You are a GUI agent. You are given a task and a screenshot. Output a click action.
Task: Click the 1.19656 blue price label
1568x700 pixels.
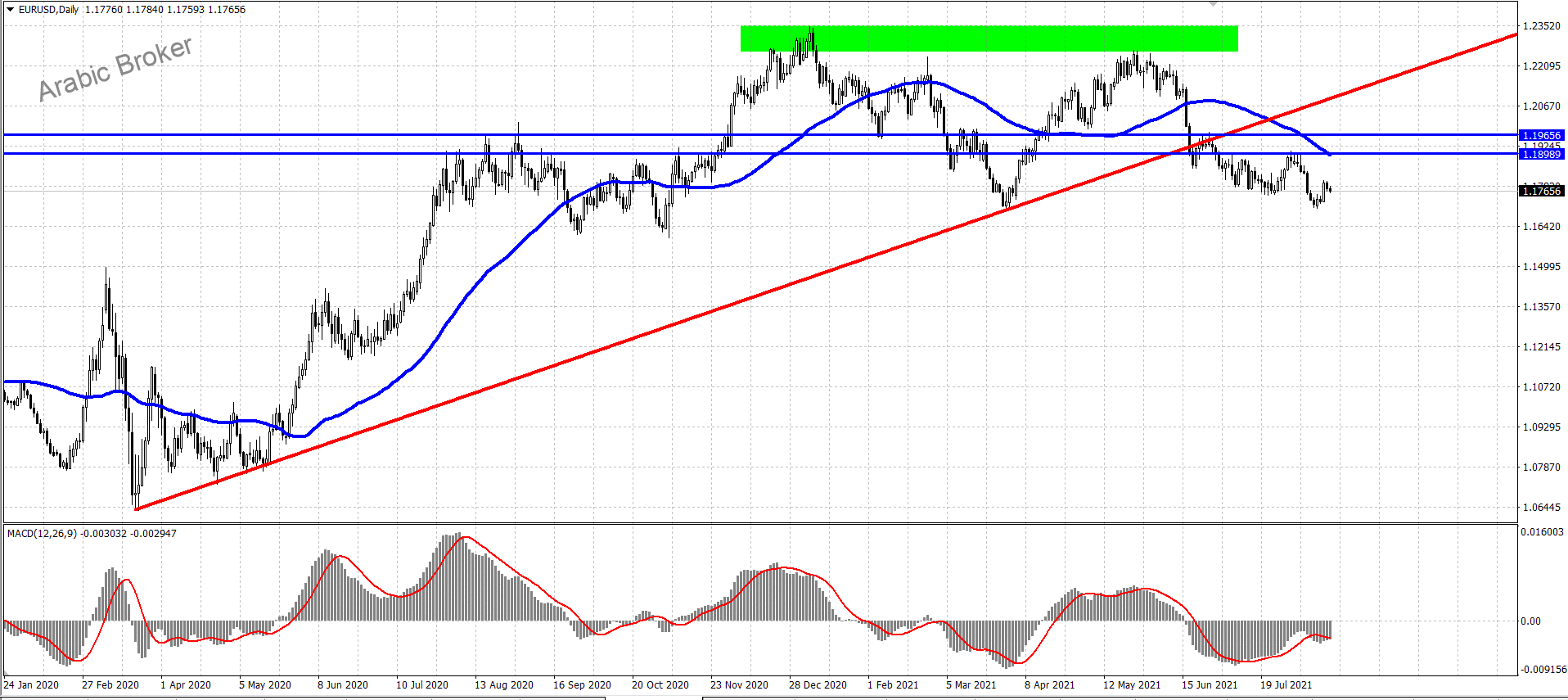pyautogui.click(x=1541, y=135)
